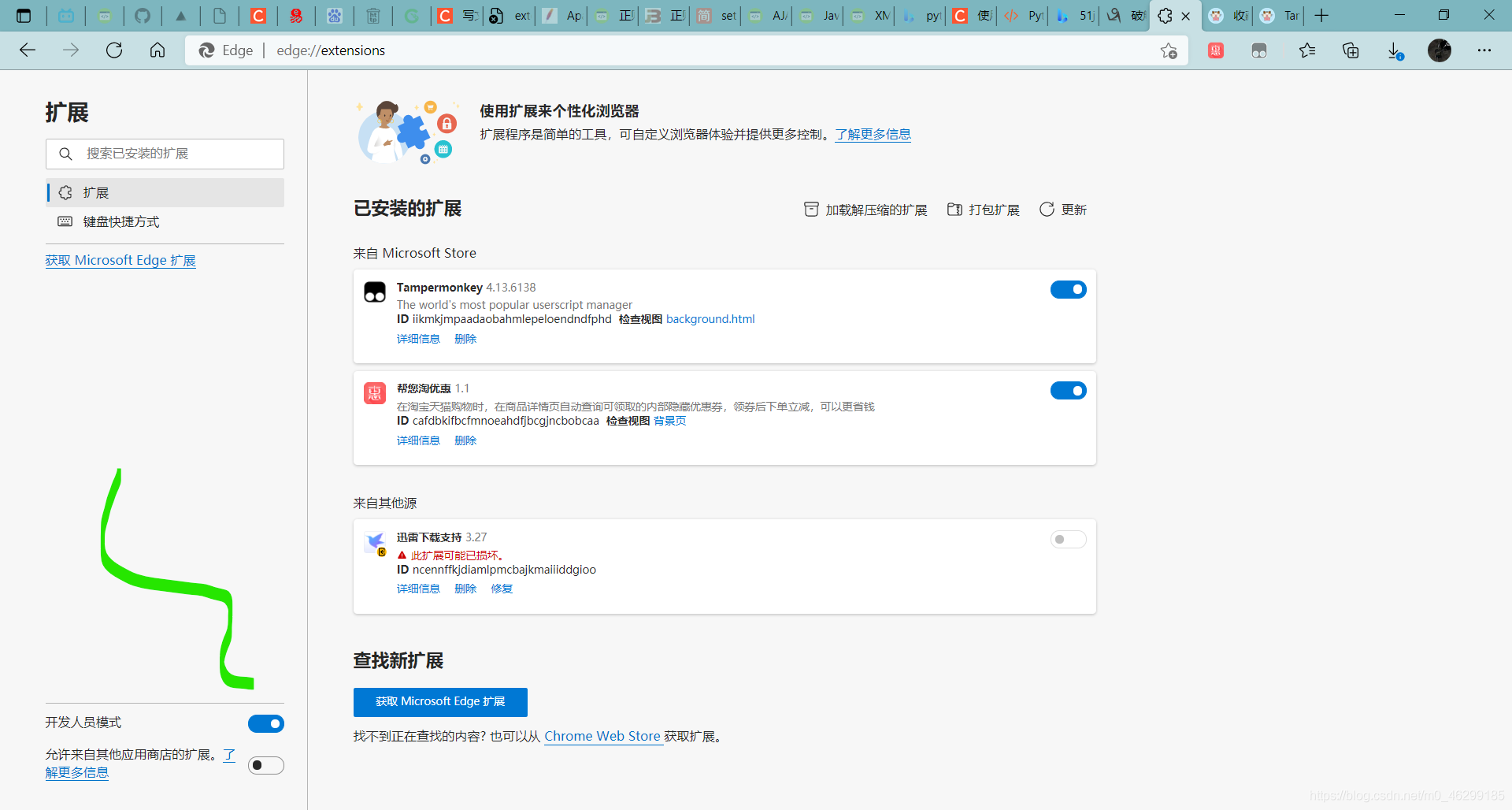Click the 迅雷下载支持 extension icon
This screenshot has width=1512, height=810.
(375, 543)
